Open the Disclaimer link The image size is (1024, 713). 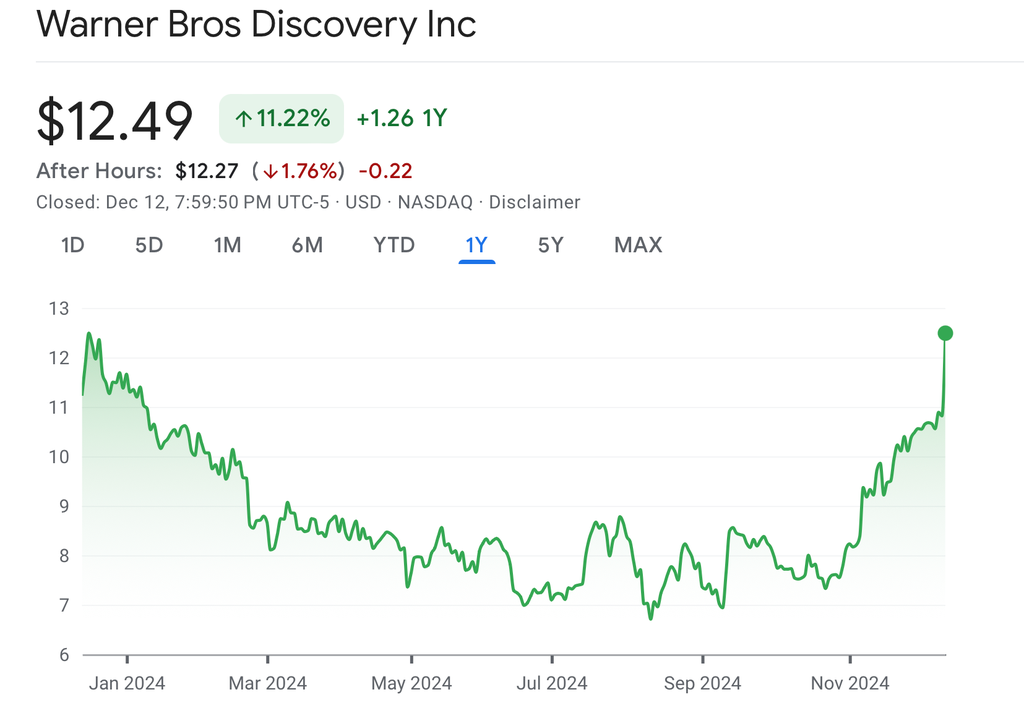click(534, 202)
